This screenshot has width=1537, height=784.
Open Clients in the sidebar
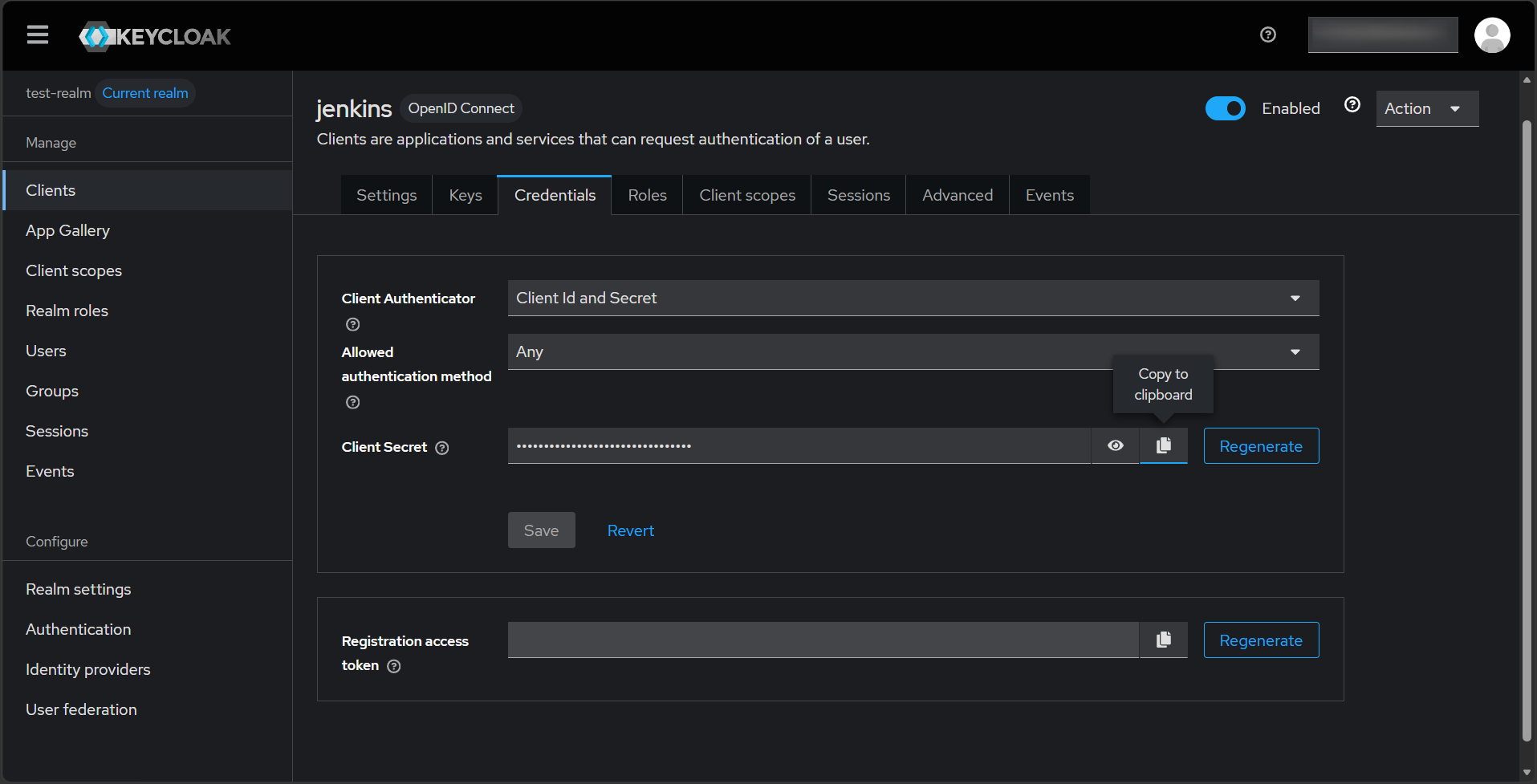(x=148, y=190)
